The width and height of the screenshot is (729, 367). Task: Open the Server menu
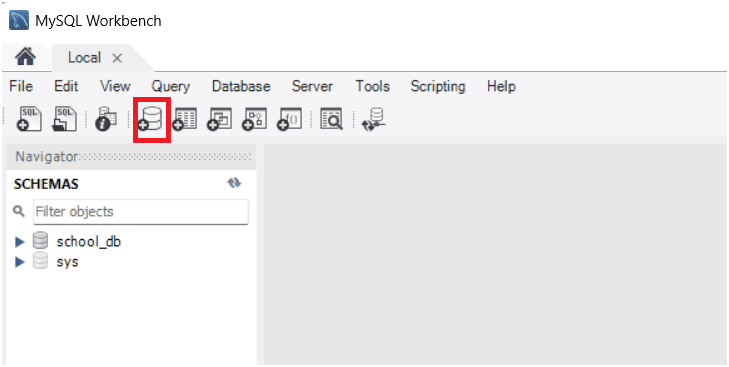pos(312,87)
